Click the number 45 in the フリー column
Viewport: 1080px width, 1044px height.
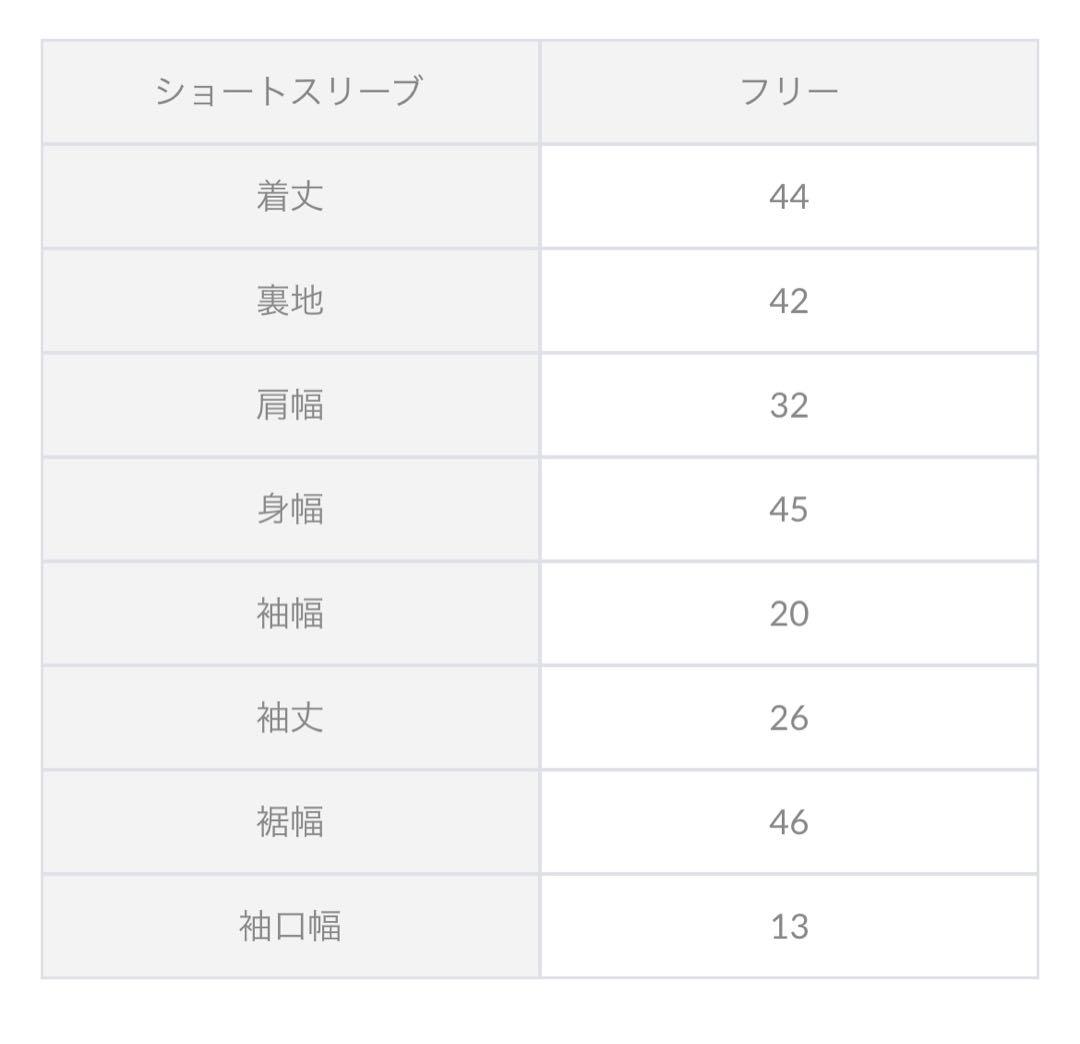click(x=789, y=510)
